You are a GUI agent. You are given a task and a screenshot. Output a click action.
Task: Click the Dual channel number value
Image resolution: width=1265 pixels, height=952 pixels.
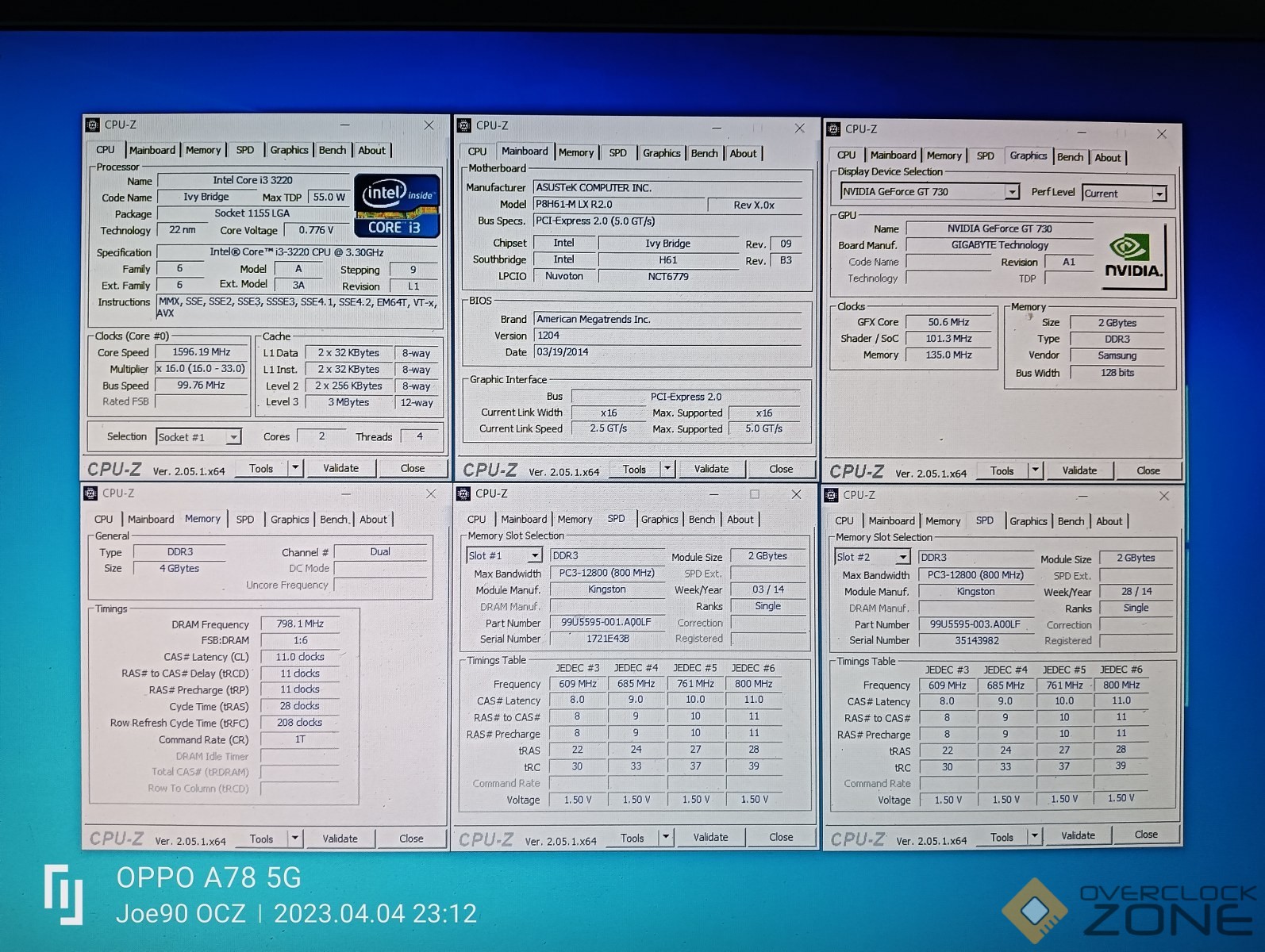coord(380,551)
